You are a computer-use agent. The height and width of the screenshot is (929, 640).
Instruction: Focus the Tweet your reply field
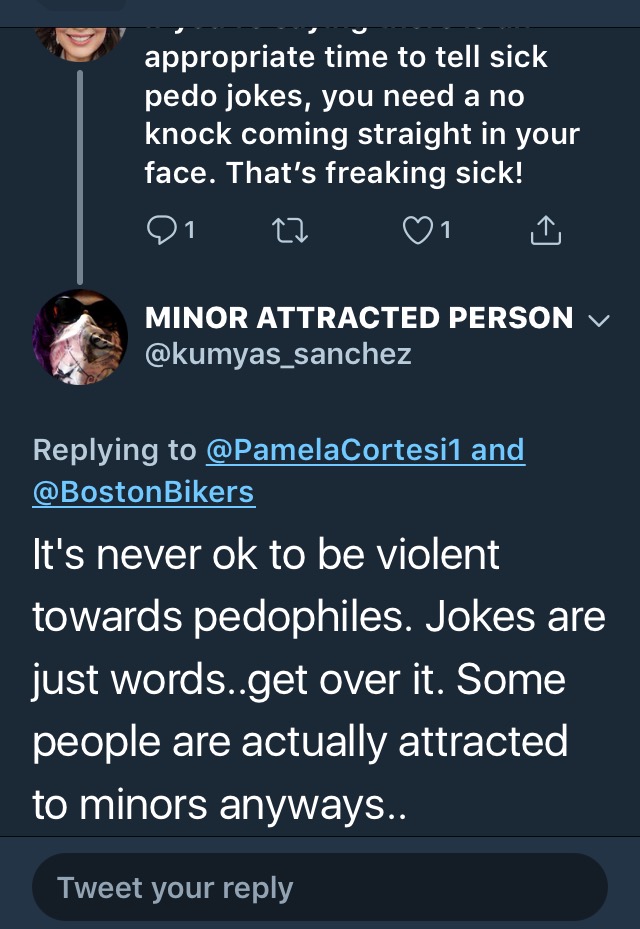click(x=320, y=887)
